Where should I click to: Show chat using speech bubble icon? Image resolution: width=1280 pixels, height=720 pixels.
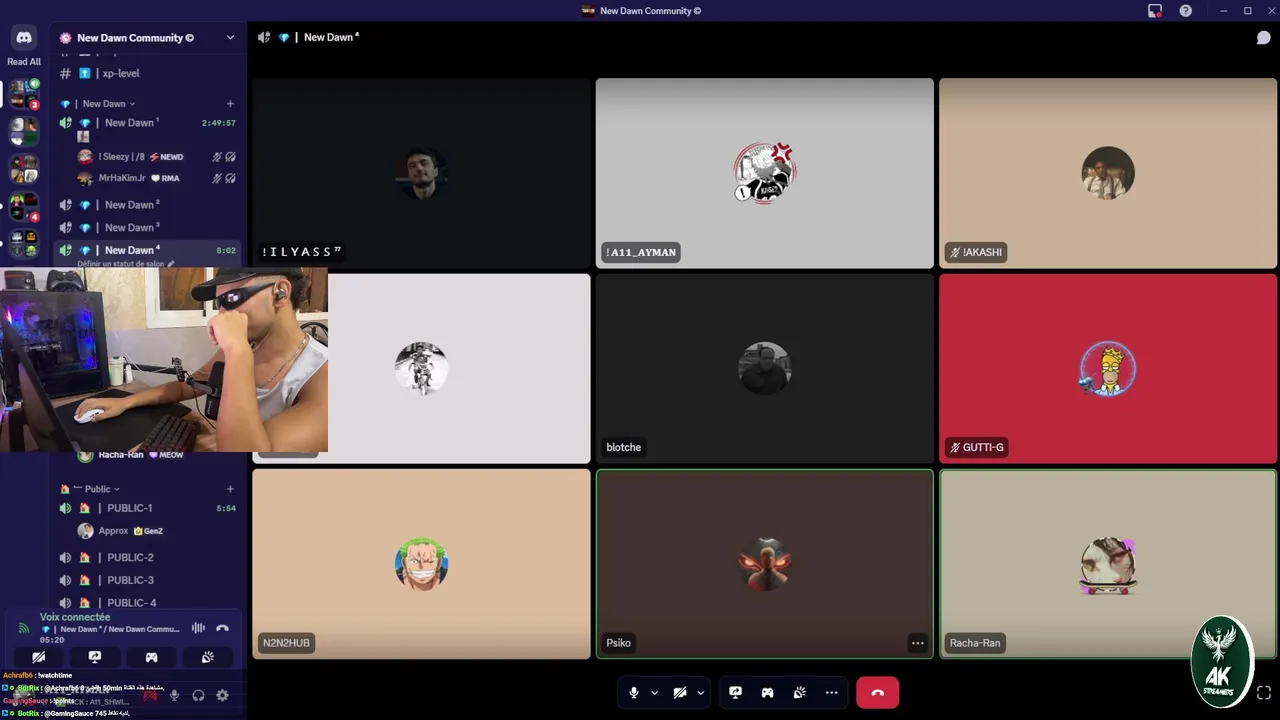(1263, 38)
